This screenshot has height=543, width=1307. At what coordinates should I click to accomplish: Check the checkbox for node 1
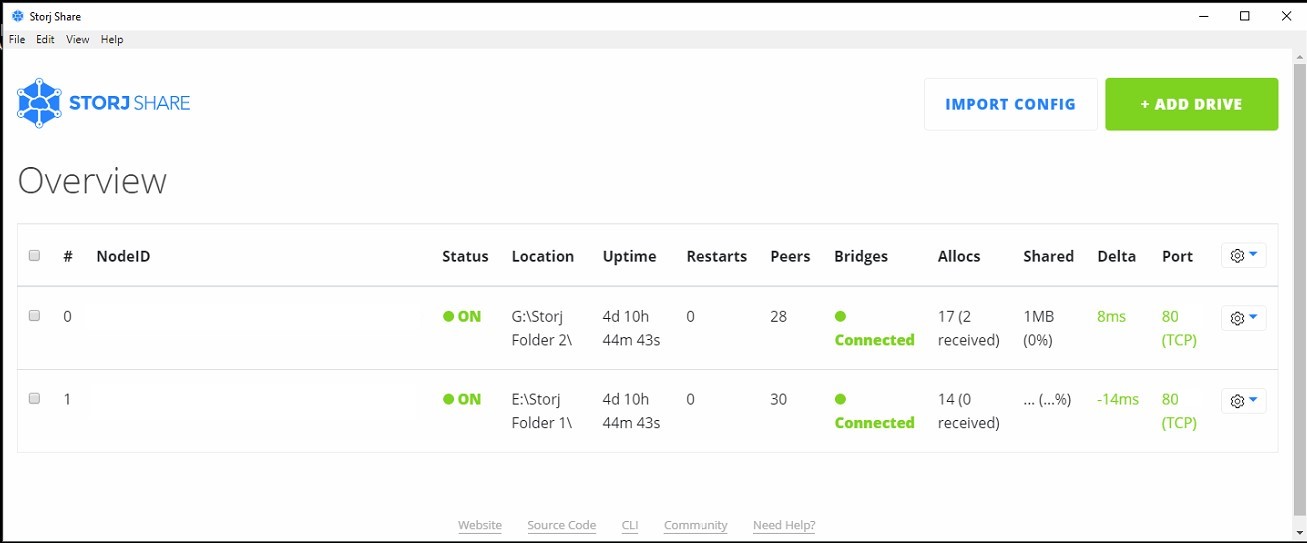(34, 399)
